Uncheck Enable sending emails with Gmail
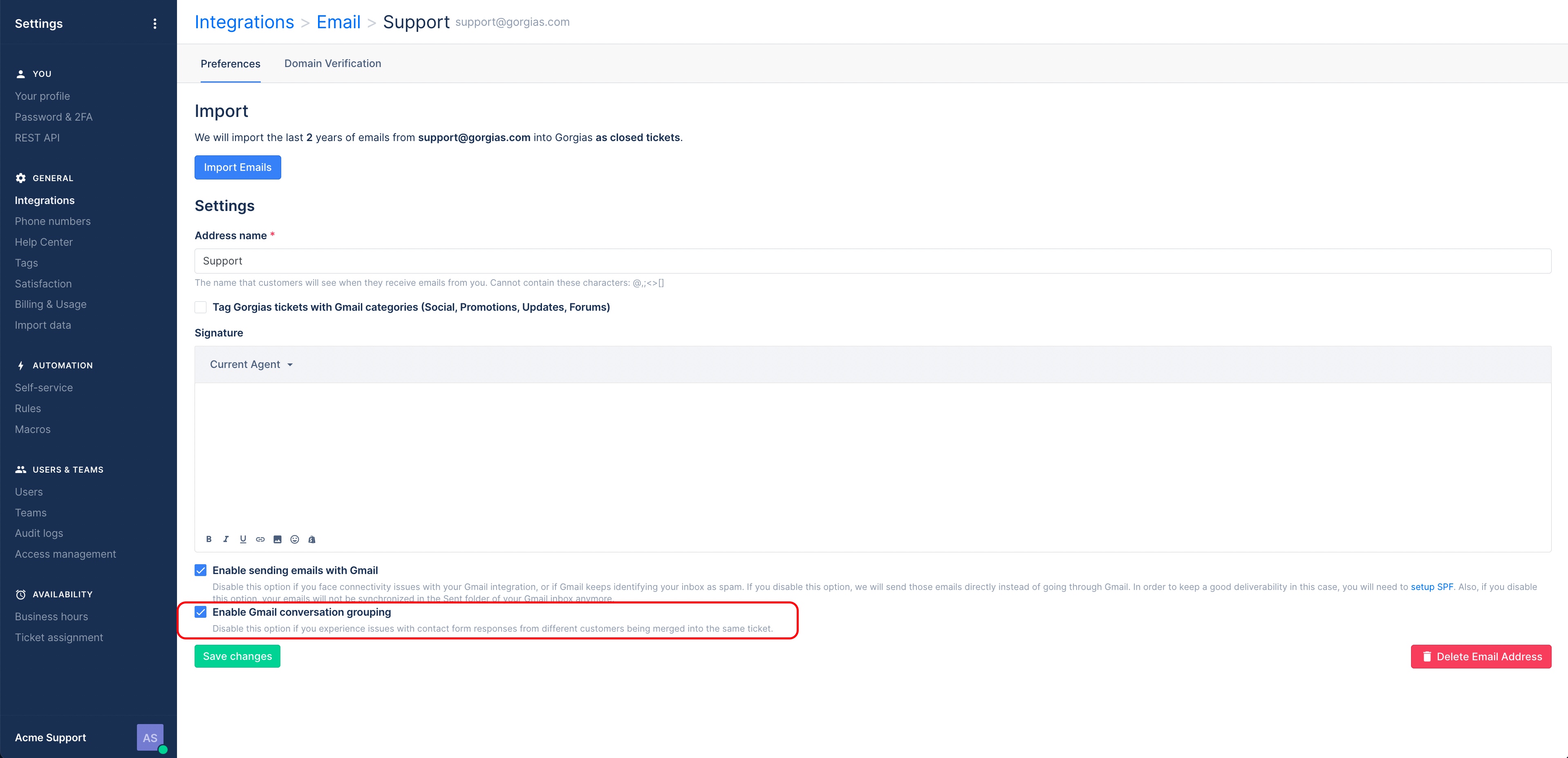The image size is (1568, 758). tap(200, 570)
